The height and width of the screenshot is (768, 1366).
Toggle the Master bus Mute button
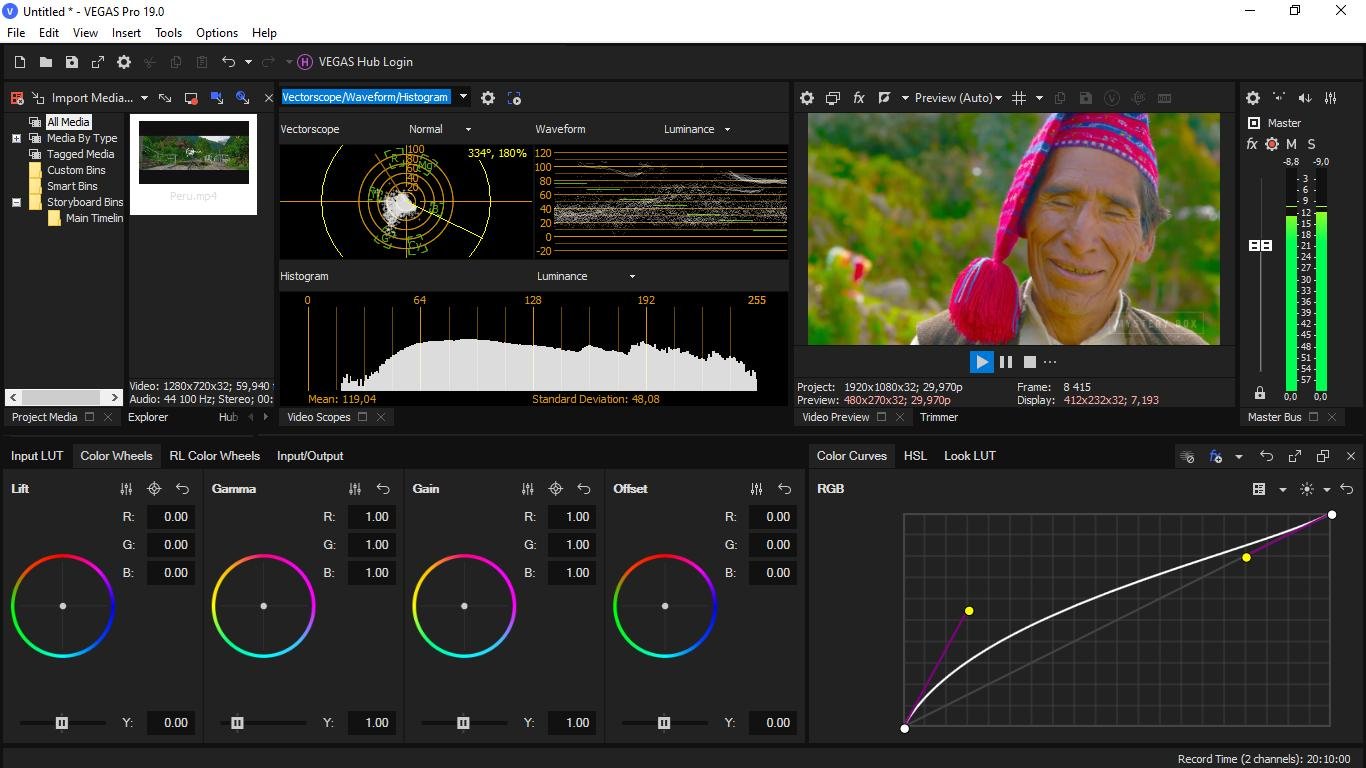1291,144
